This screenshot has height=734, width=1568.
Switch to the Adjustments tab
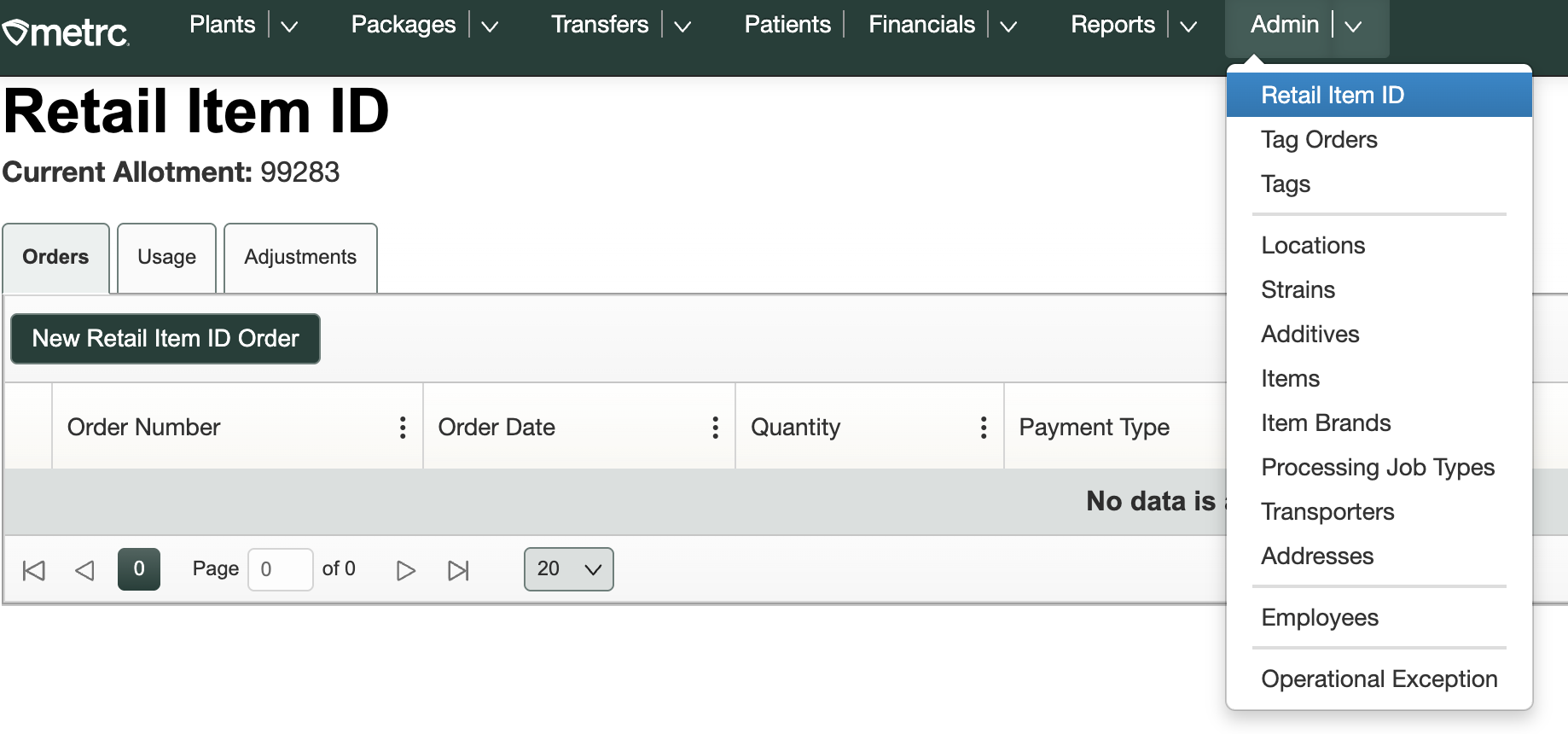pos(300,258)
